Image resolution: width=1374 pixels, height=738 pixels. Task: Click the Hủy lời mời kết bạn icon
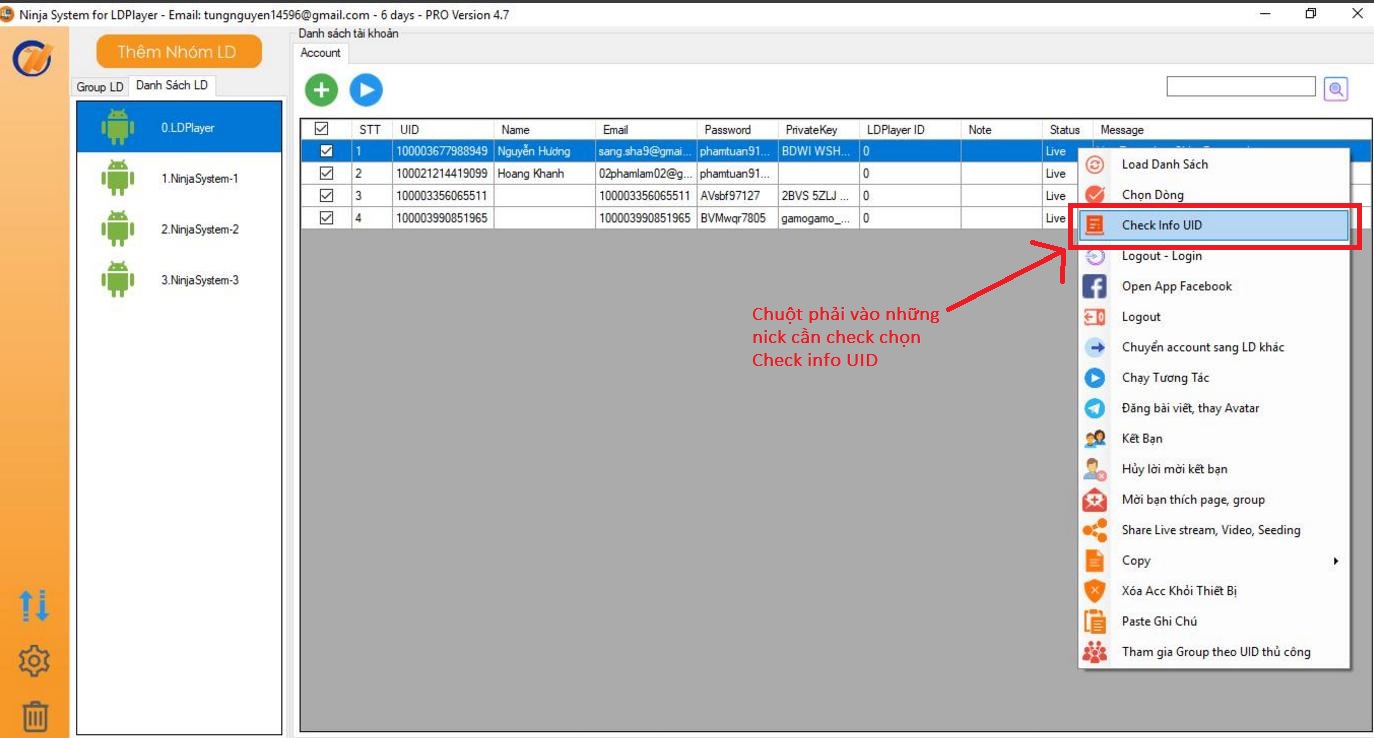(1095, 469)
